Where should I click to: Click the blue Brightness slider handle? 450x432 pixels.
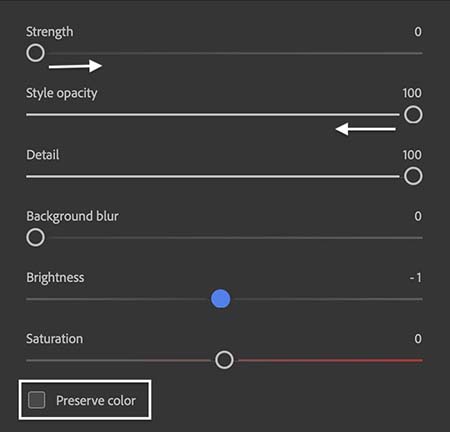(x=221, y=299)
